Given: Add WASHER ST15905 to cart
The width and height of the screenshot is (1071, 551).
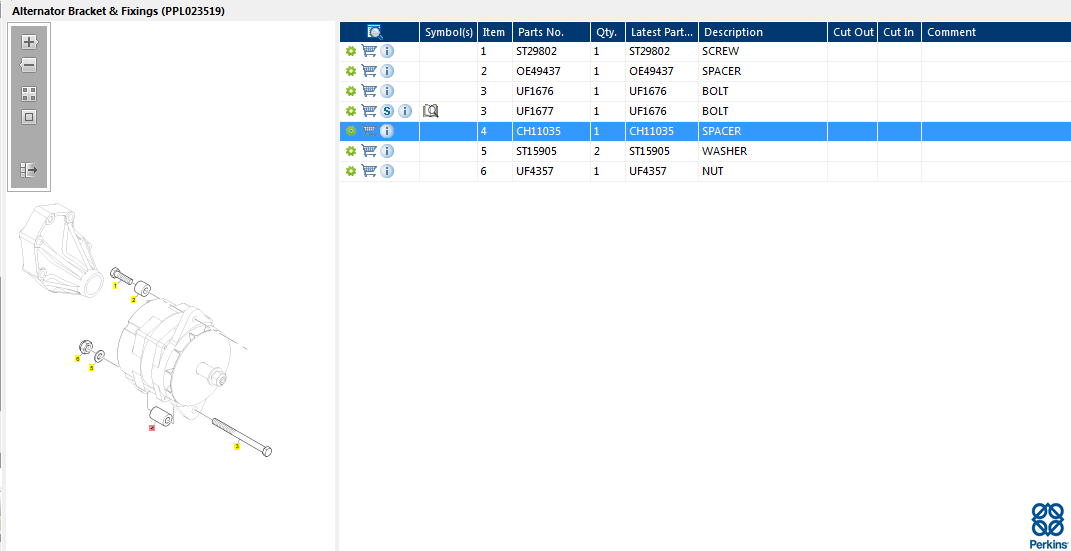Looking at the screenshot, I should coord(369,151).
